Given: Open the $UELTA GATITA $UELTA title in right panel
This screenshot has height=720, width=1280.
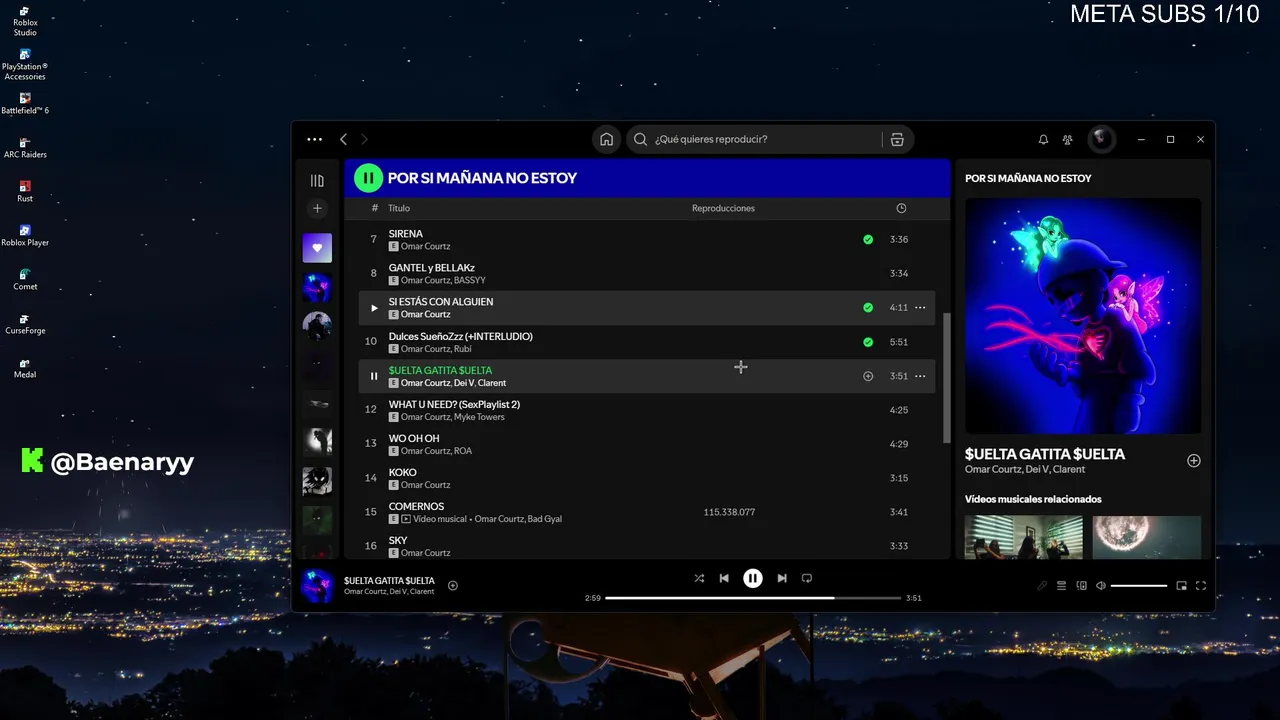Looking at the screenshot, I should (1045, 454).
